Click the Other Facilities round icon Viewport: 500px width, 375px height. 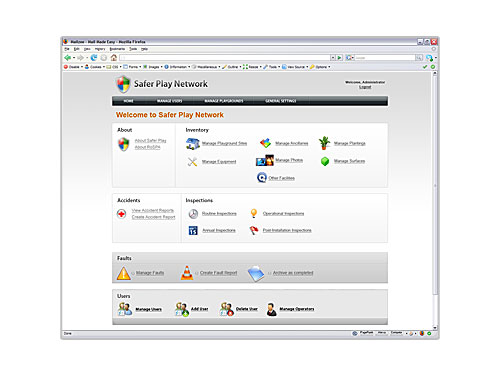[262, 177]
